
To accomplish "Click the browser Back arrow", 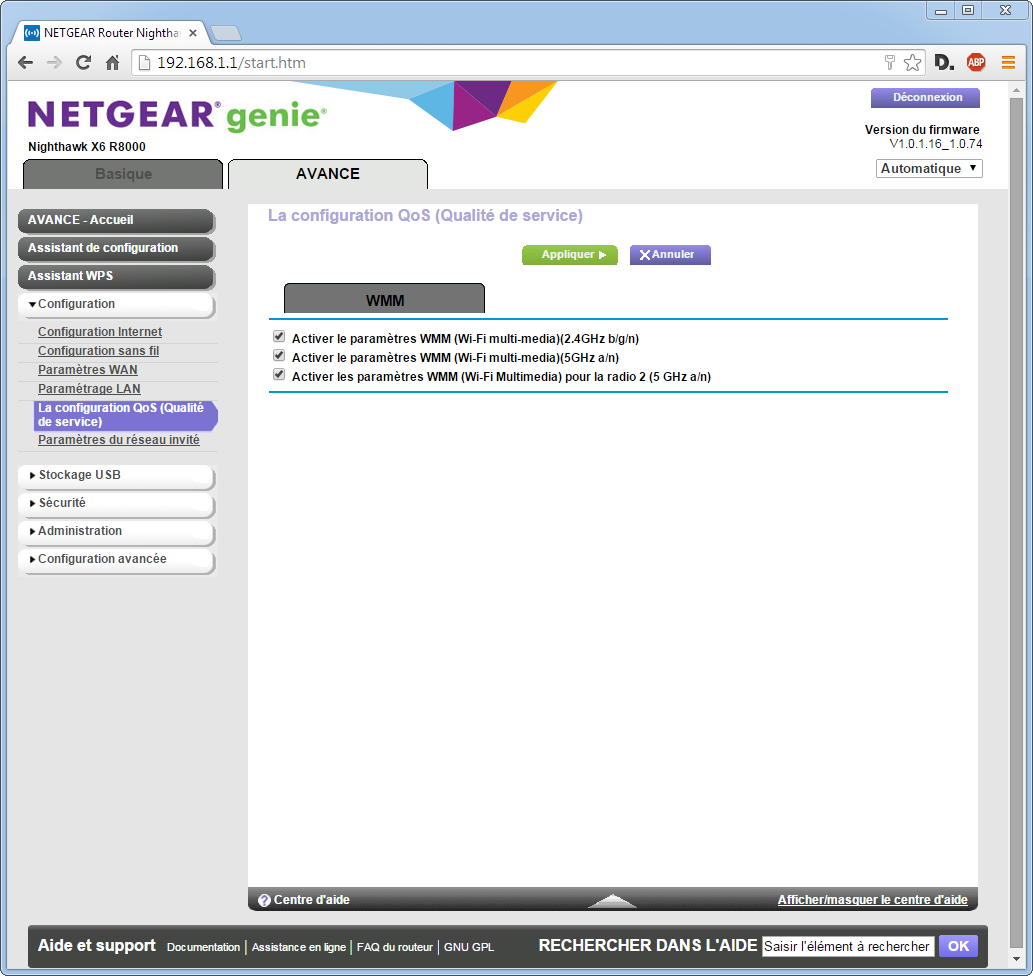I will [x=25, y=63].
